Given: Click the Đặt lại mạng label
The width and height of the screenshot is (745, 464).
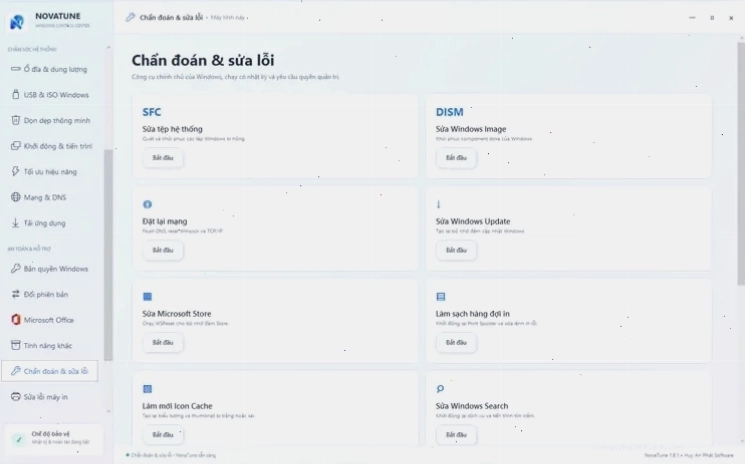Looking at the screenshot, I should (x=164, y=221).
